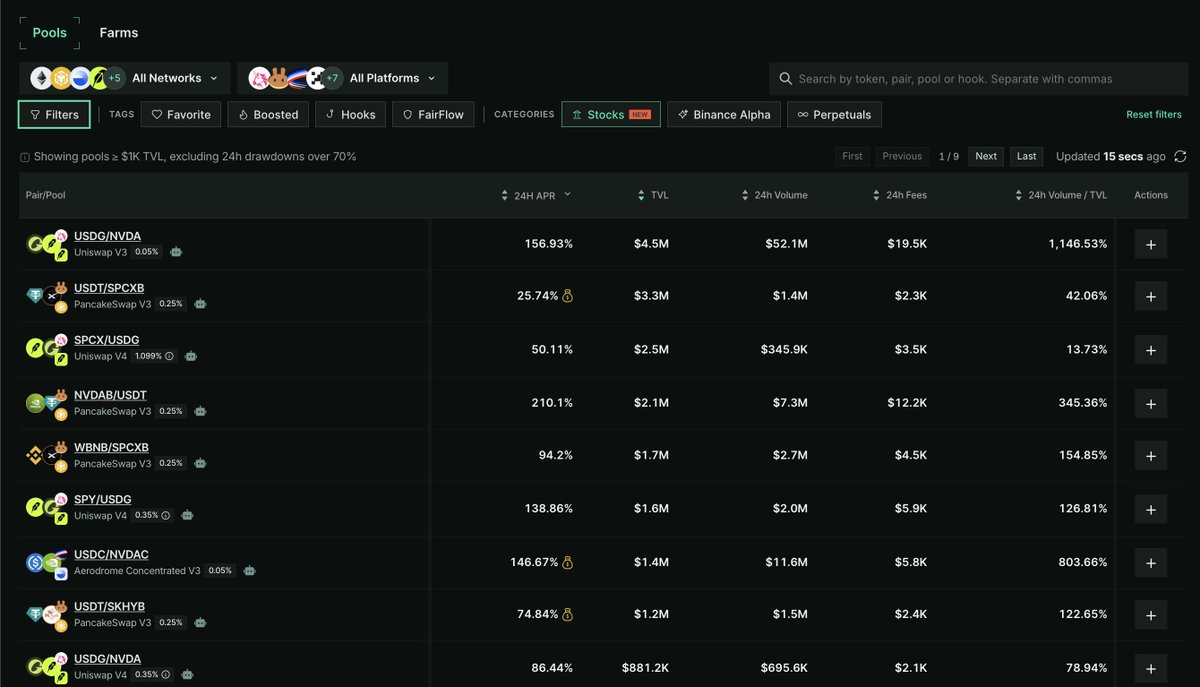
Task: Click plus action for SPY/USDG row
Action: [x=1151, y=509]
